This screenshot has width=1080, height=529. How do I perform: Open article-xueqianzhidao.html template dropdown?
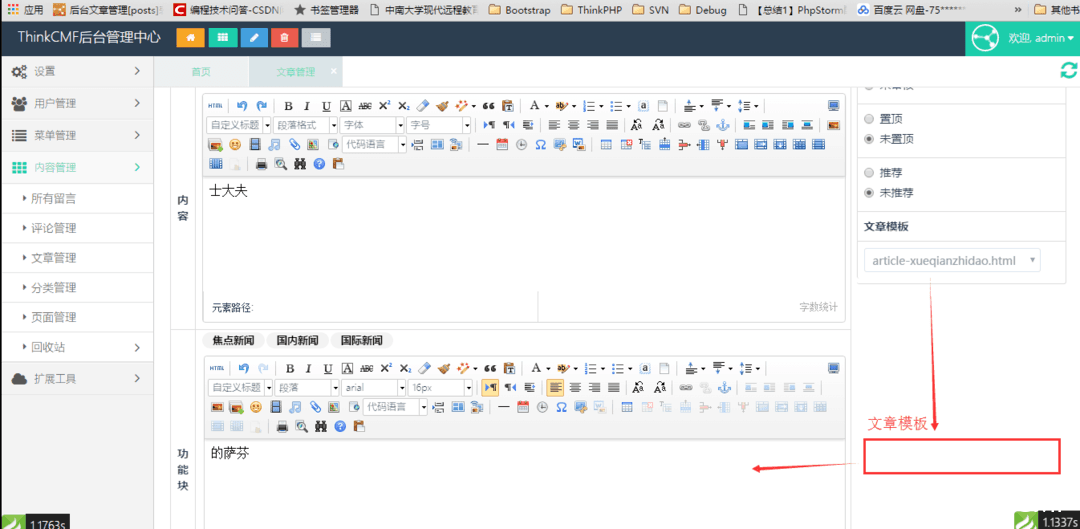click(953, 261)
